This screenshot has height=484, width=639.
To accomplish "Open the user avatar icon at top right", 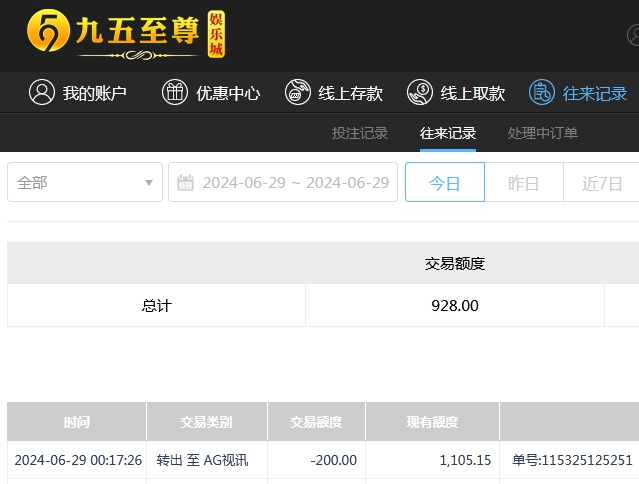I will click(633, 35).
